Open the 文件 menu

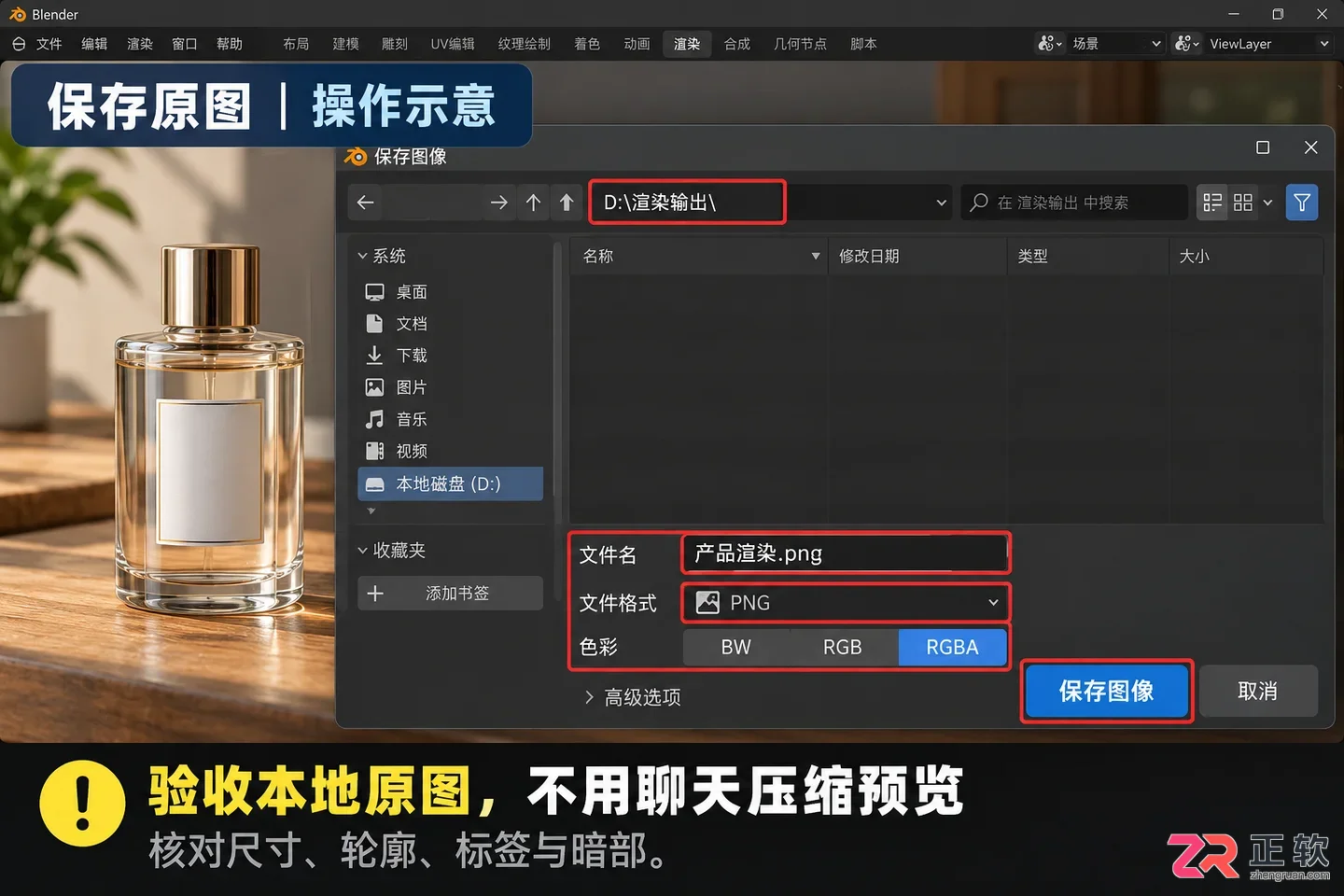(x=49, y=44)
